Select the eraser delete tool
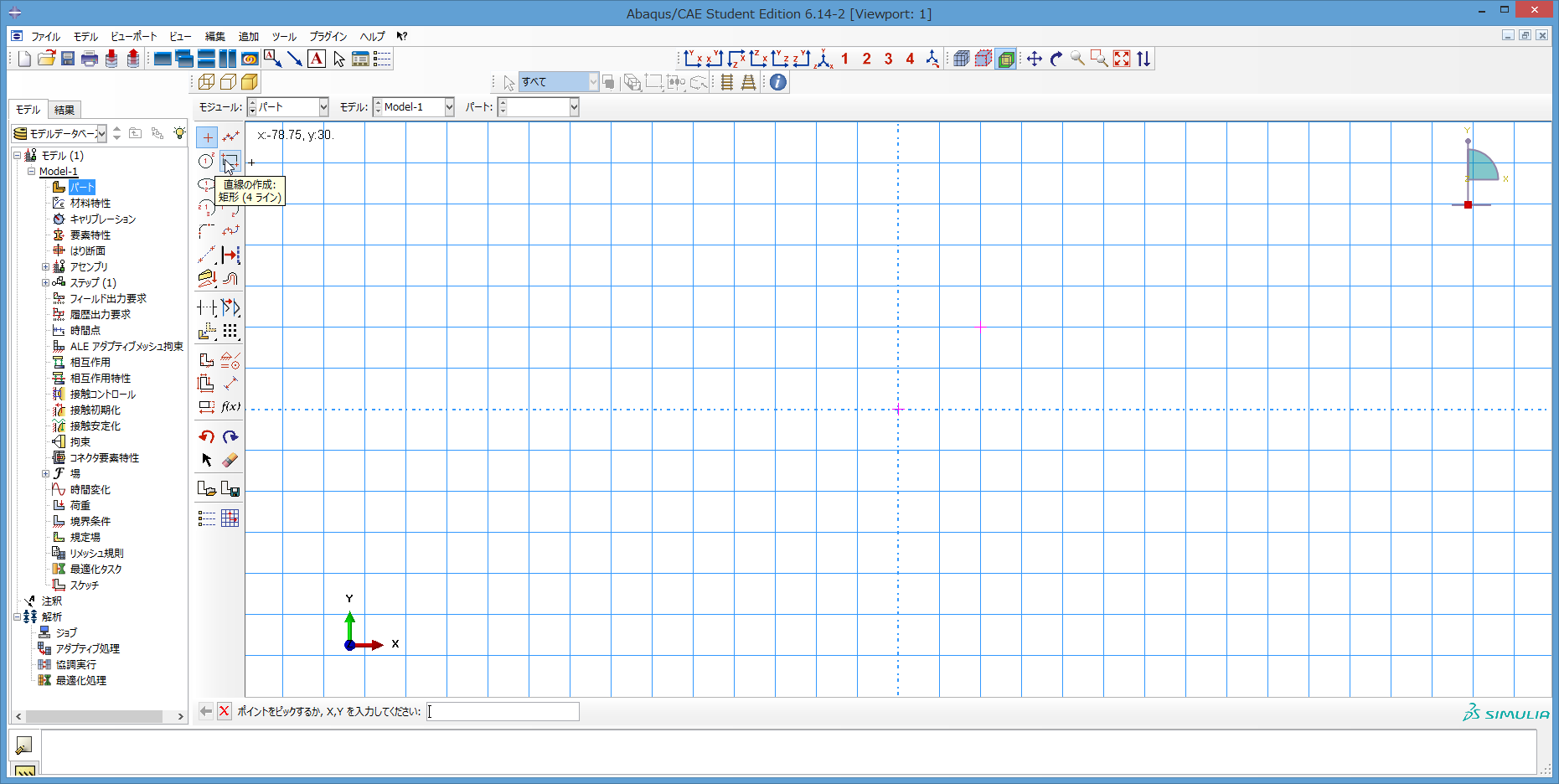The image size is (1559, 784). pyautogui.click(x=230, y=460)
